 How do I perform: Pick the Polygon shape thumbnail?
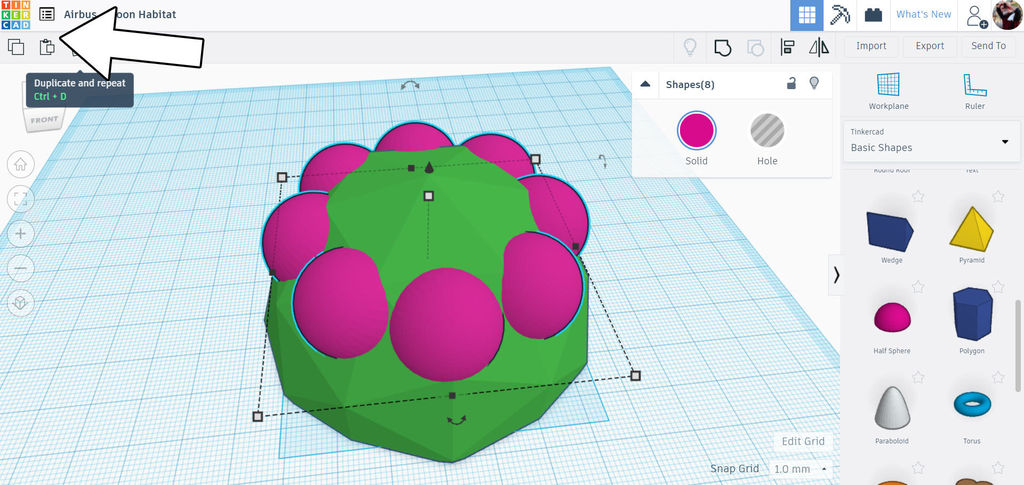(972, 314)
